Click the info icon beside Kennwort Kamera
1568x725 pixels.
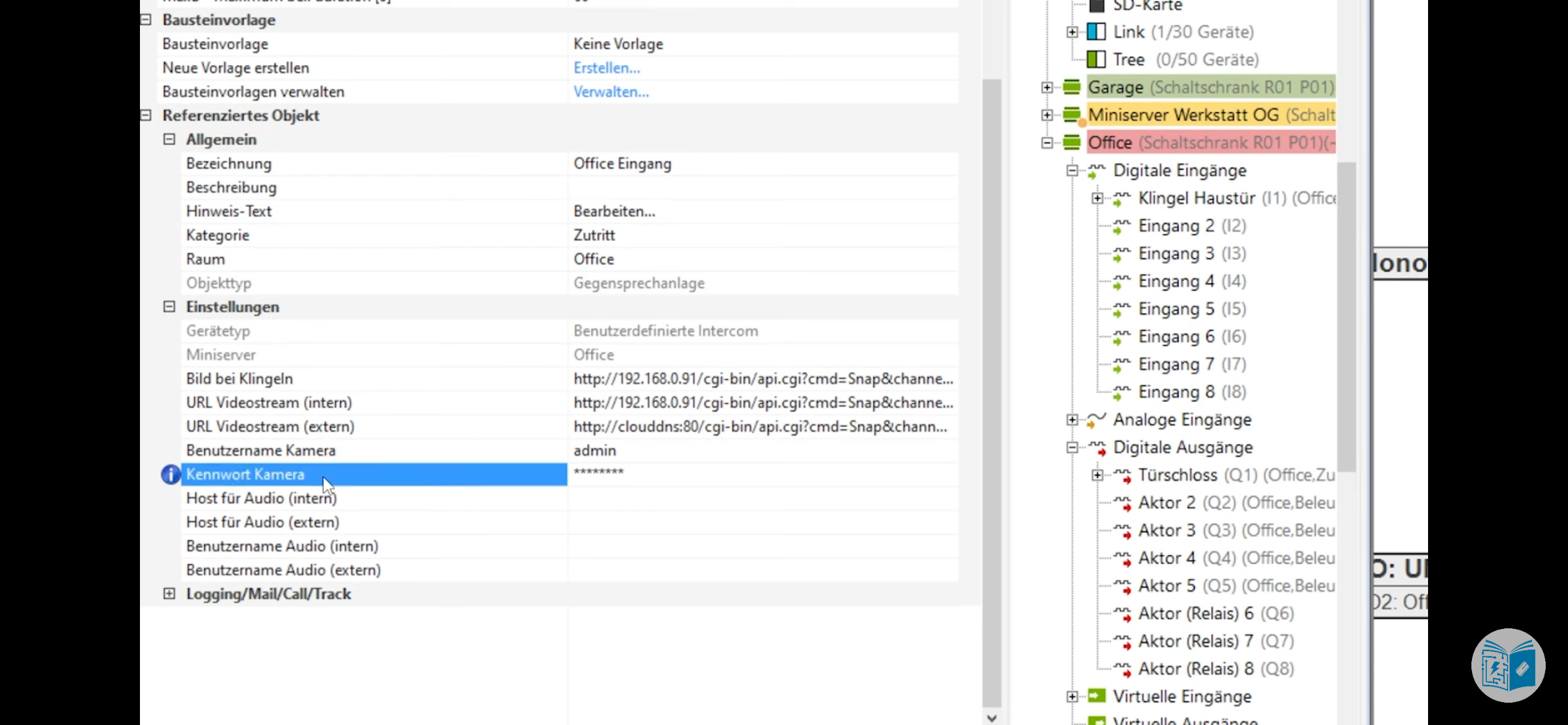(170, 475)
